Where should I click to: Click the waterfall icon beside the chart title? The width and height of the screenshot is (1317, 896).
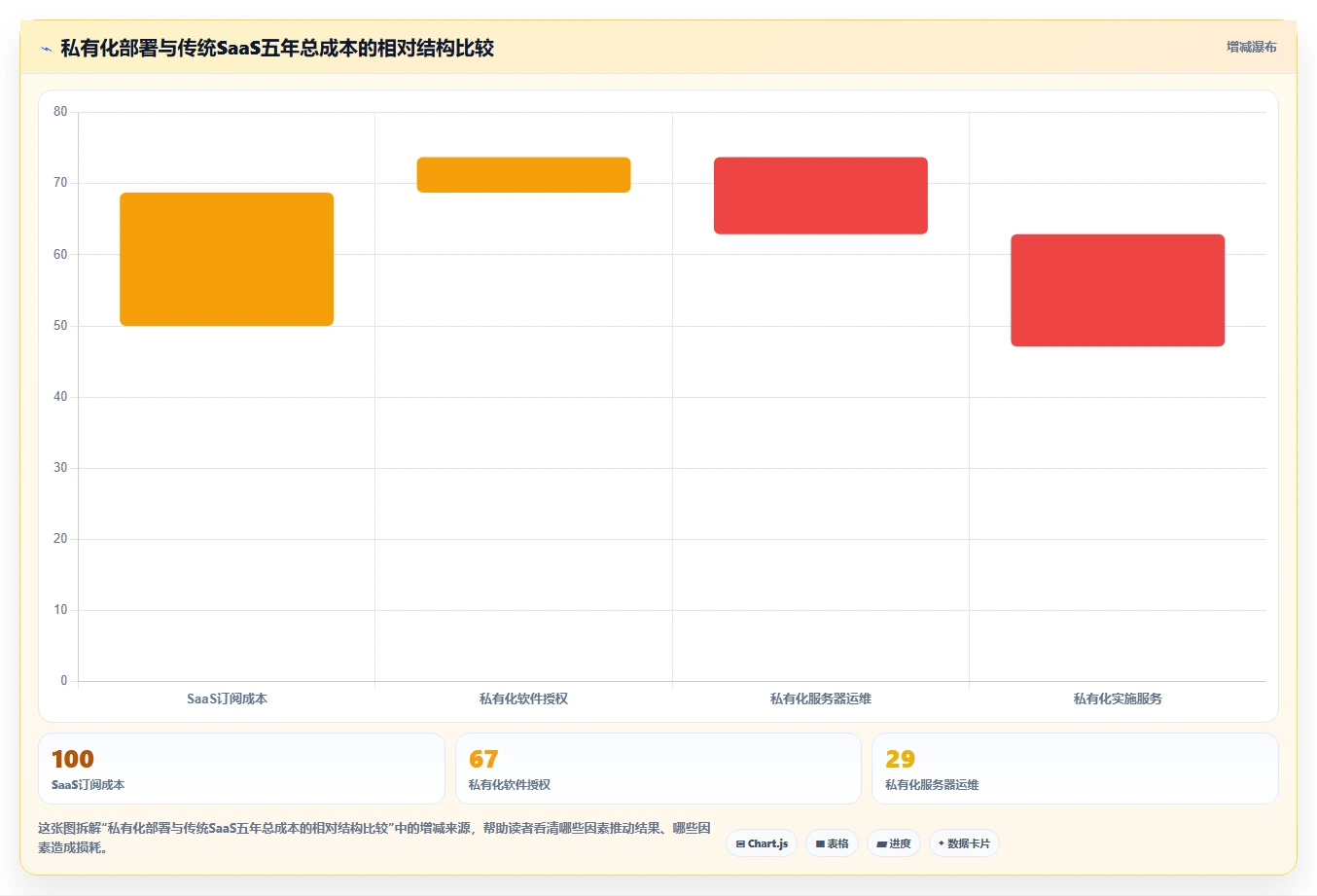click(46, 49)
